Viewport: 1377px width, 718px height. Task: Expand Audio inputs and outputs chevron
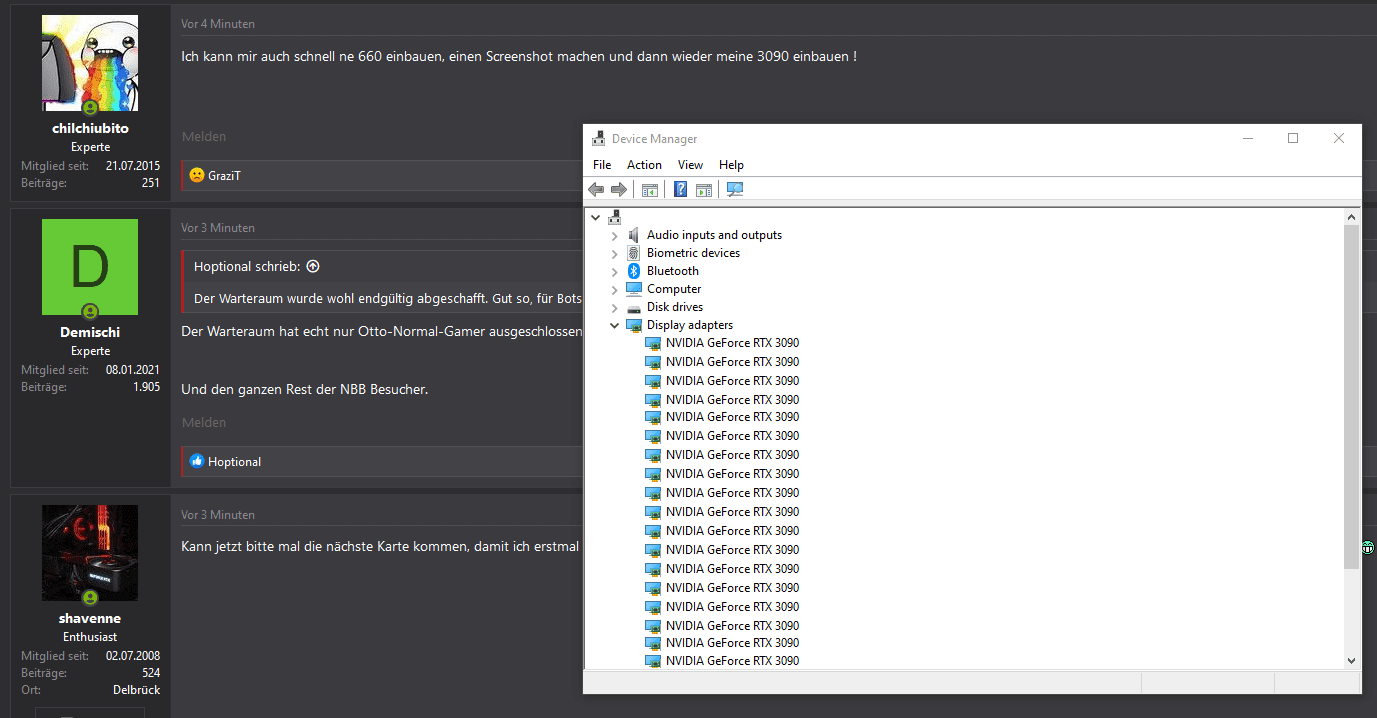pos(615,235)
